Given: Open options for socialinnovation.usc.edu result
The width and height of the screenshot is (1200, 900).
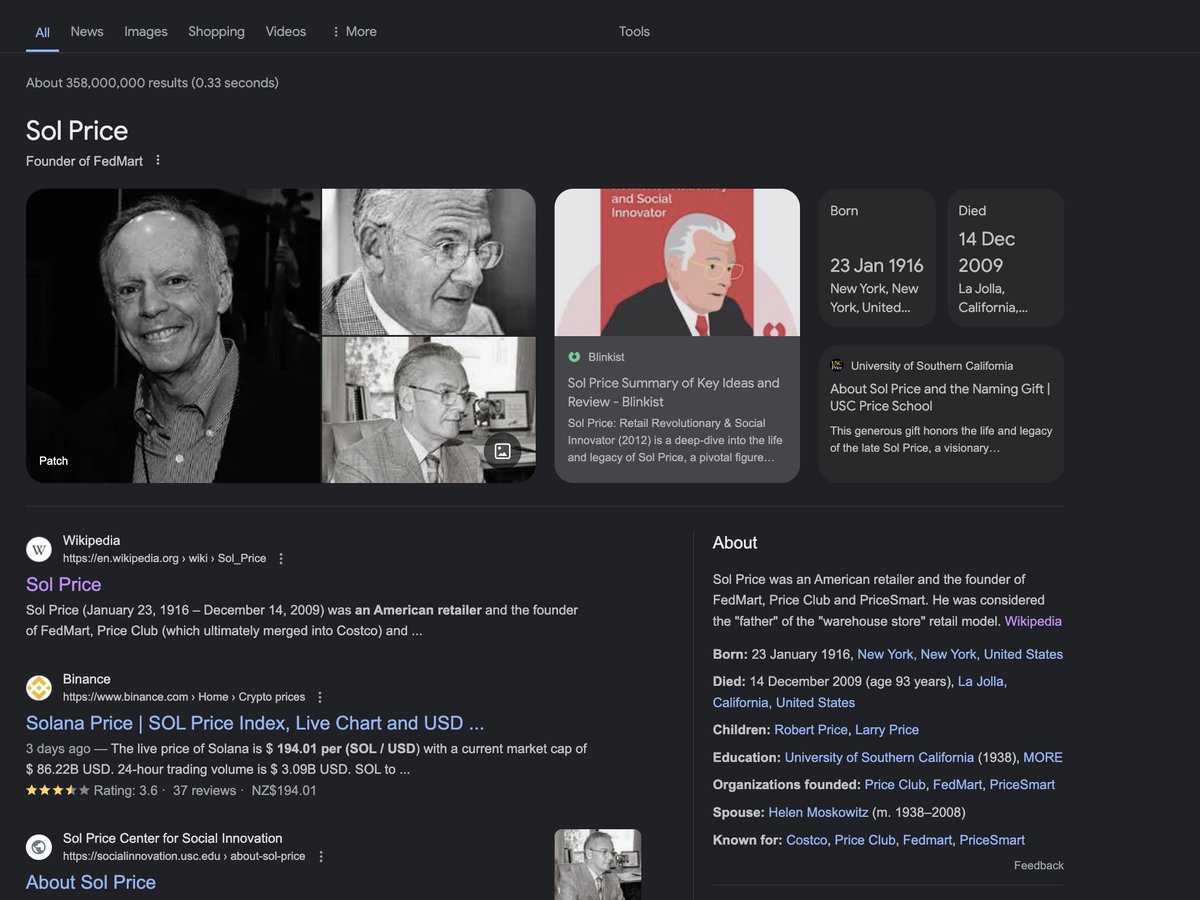Looking at the screenshot, I should (x=321, y=857).
